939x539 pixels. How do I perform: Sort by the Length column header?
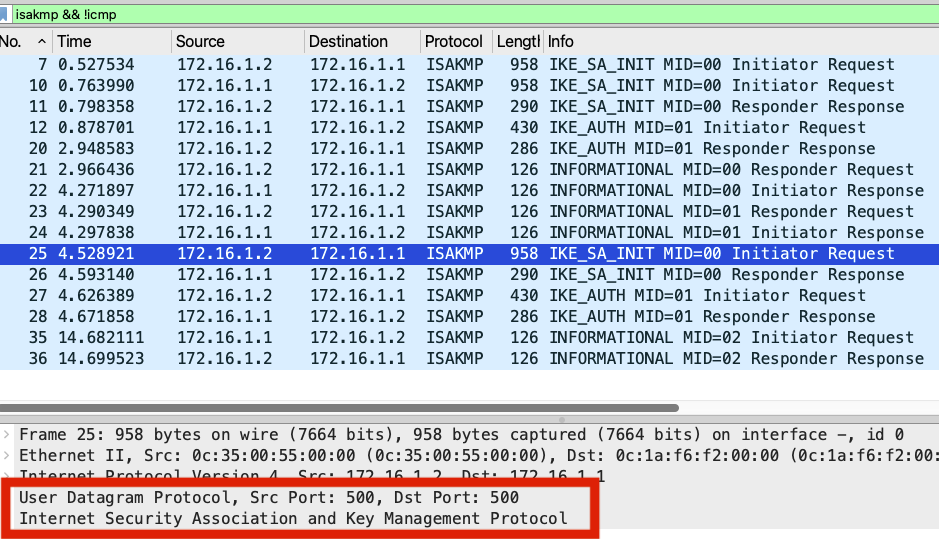pos(517,41)
